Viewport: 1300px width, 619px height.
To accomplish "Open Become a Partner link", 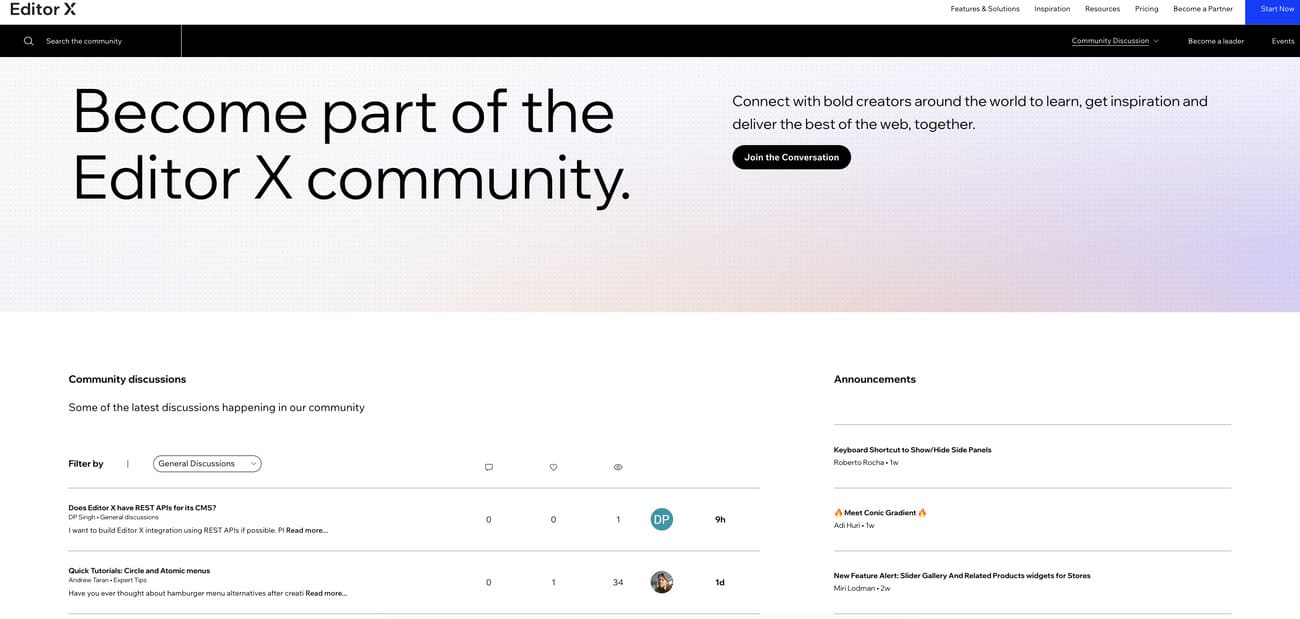I will [x=1203, y=9].
